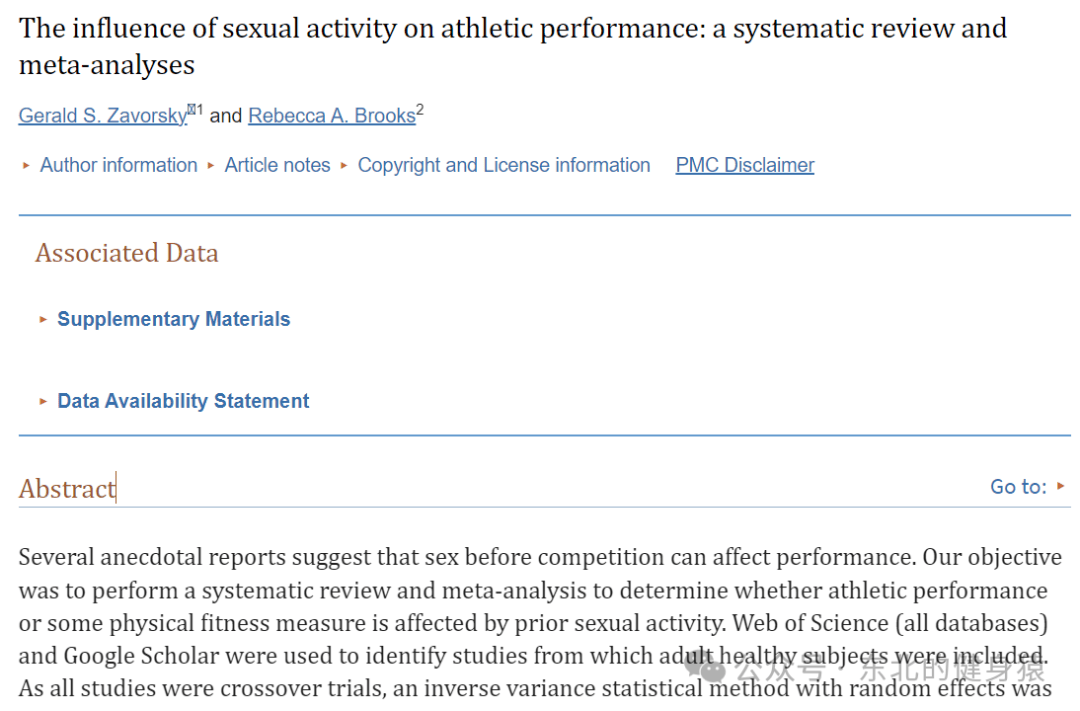The height and width of the screenshot is (711, 1080).
Task: Click the triangle arrow before Copyright and License
Action: [344, 165]
